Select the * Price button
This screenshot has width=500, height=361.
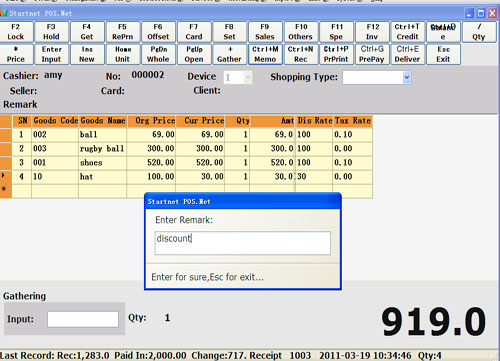[16, 54]
